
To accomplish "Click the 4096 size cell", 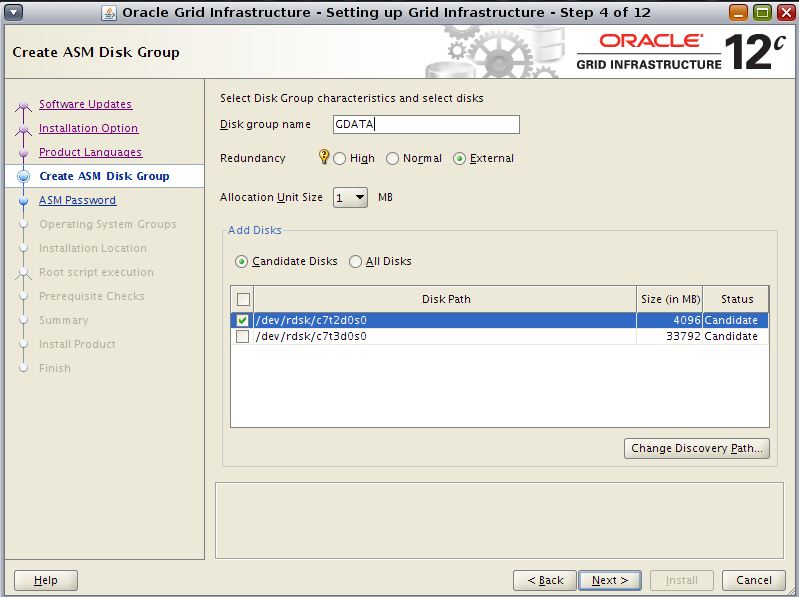I will (670, 320).
